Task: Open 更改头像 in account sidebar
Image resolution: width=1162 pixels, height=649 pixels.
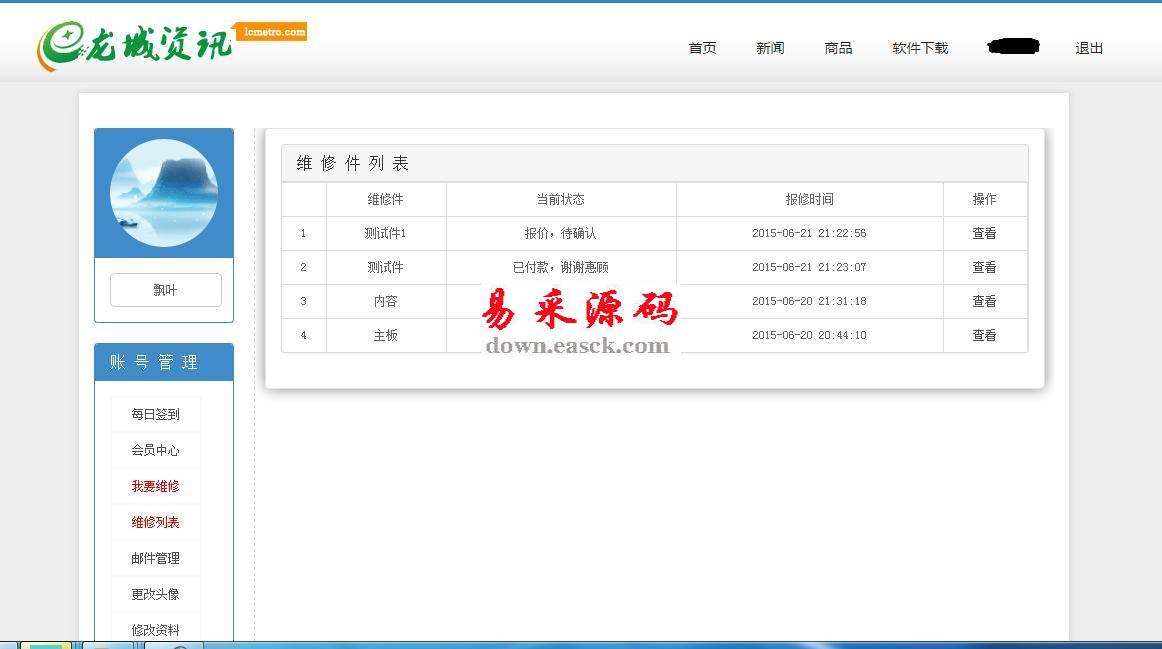Action: [155, 594]
